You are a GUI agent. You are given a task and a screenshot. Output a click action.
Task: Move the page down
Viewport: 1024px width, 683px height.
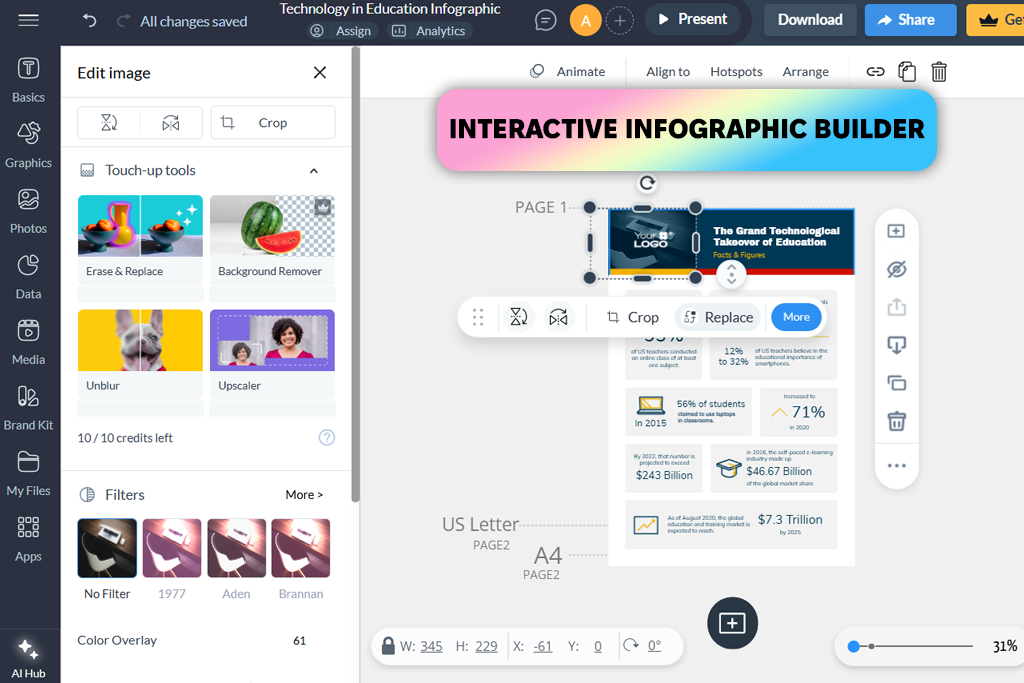click(x=896, y=345)
